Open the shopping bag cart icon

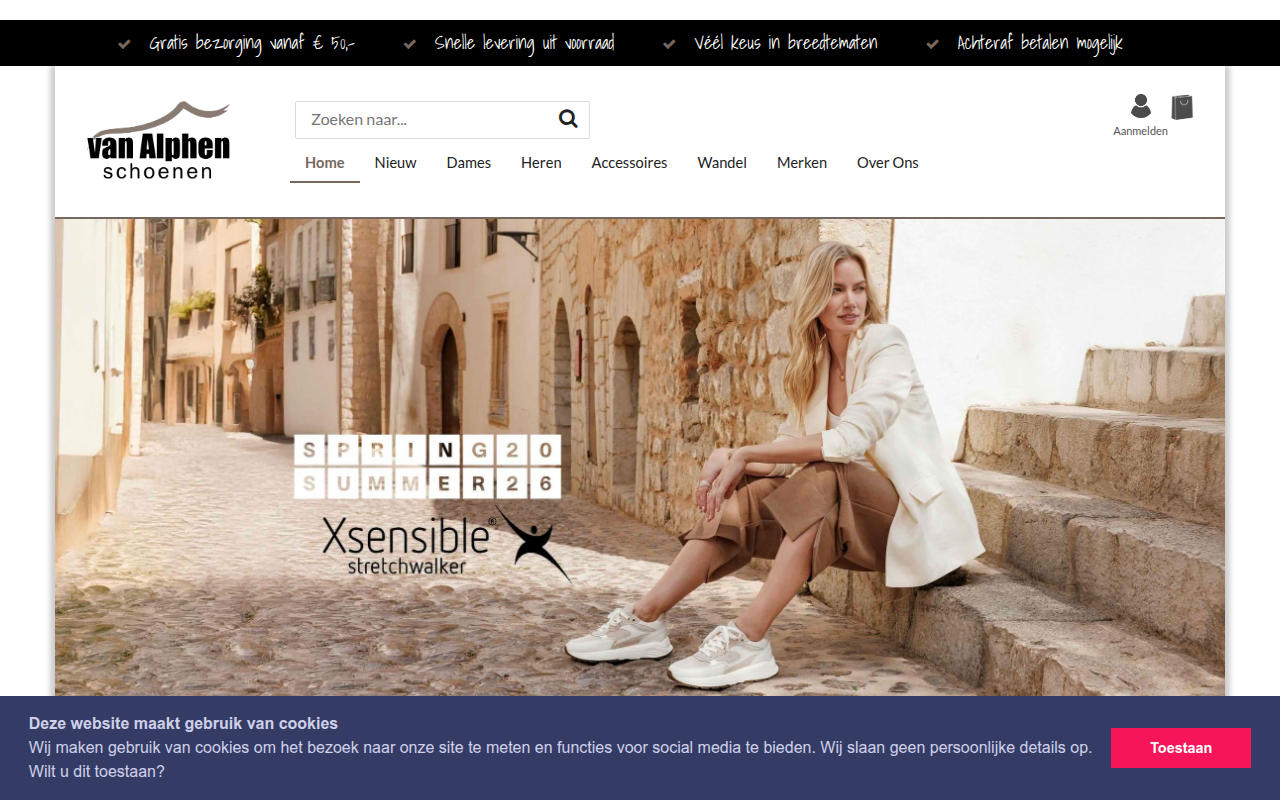click(x=1182, y=107)
